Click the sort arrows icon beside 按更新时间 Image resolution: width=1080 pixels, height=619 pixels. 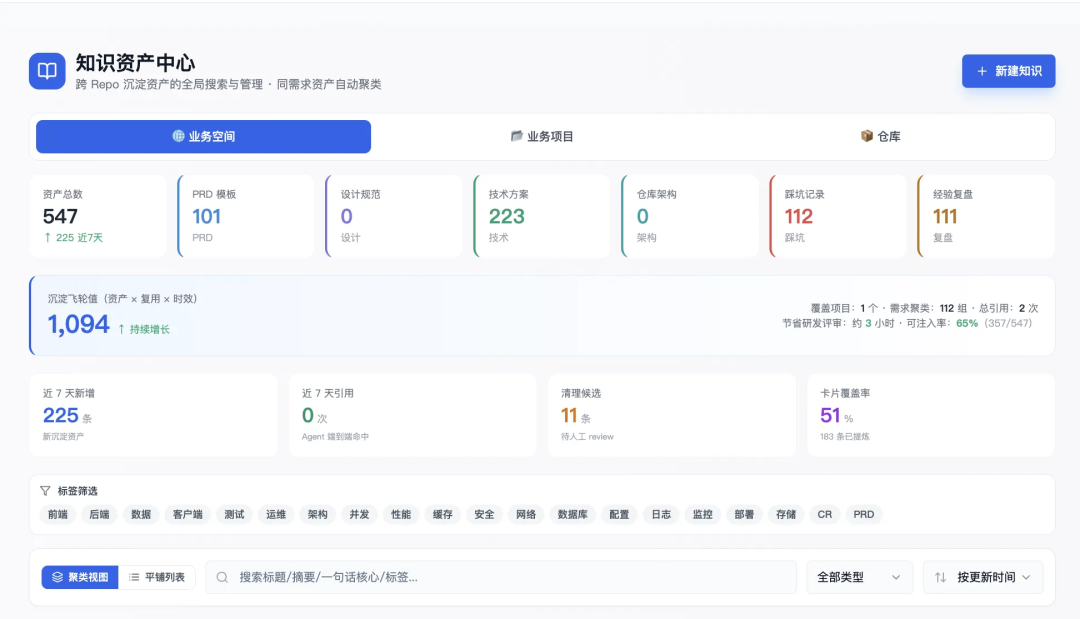[x=940, y=577]
